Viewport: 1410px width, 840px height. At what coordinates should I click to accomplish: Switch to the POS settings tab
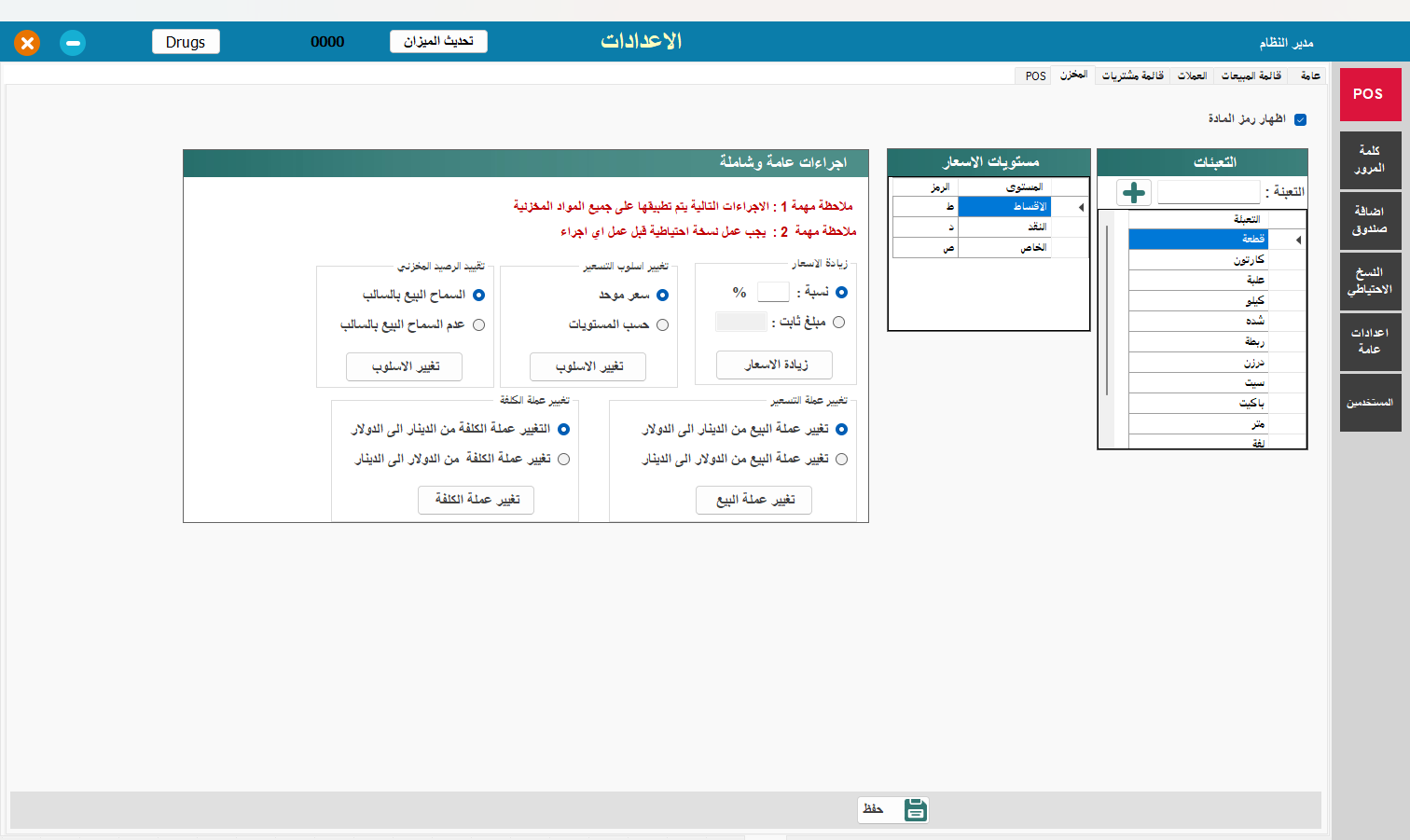(1035, 76)
